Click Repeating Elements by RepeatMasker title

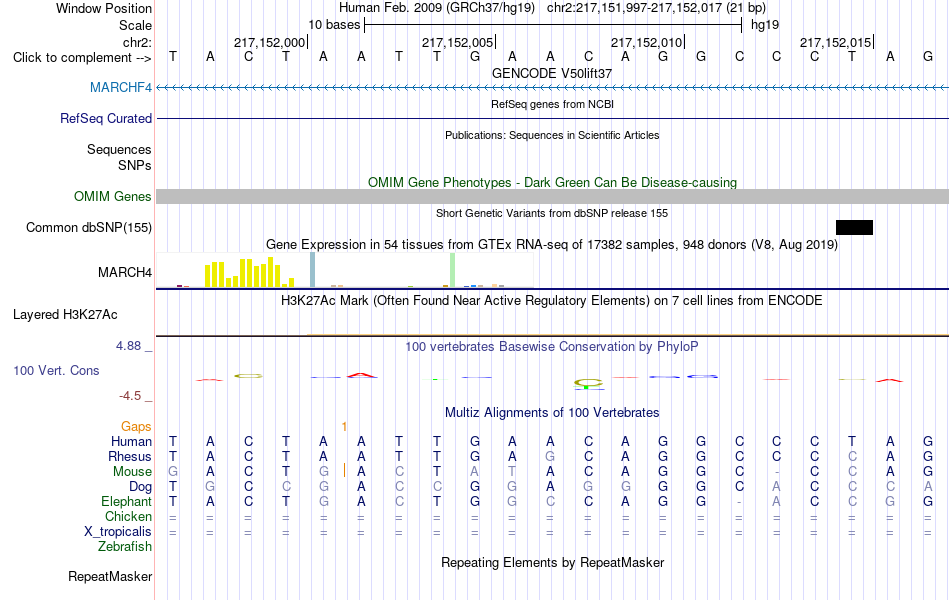point(552,562)
